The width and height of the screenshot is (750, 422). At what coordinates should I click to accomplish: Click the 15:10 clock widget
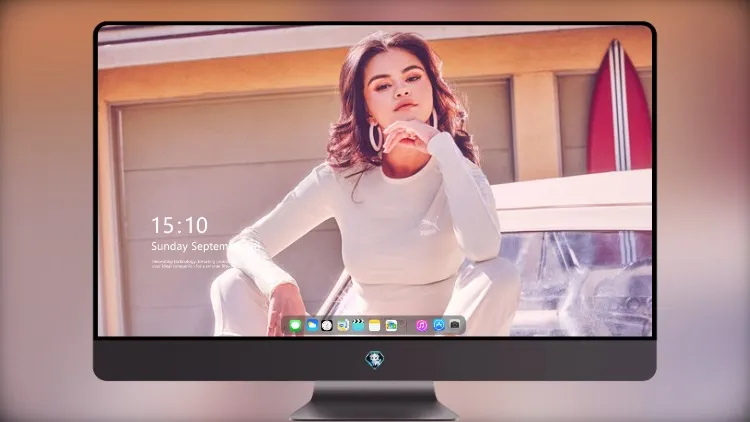179,225
